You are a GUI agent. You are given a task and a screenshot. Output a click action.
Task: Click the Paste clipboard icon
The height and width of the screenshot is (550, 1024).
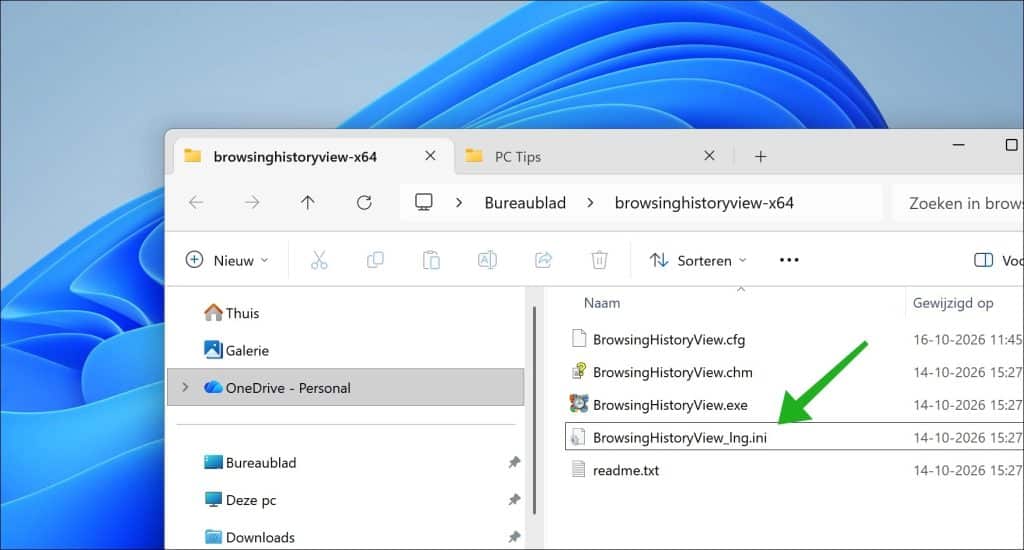pos(431,260)
